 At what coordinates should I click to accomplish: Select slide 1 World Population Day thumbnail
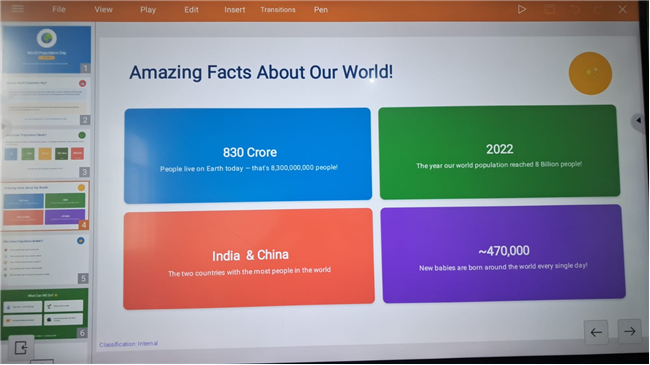click(46, 49)
